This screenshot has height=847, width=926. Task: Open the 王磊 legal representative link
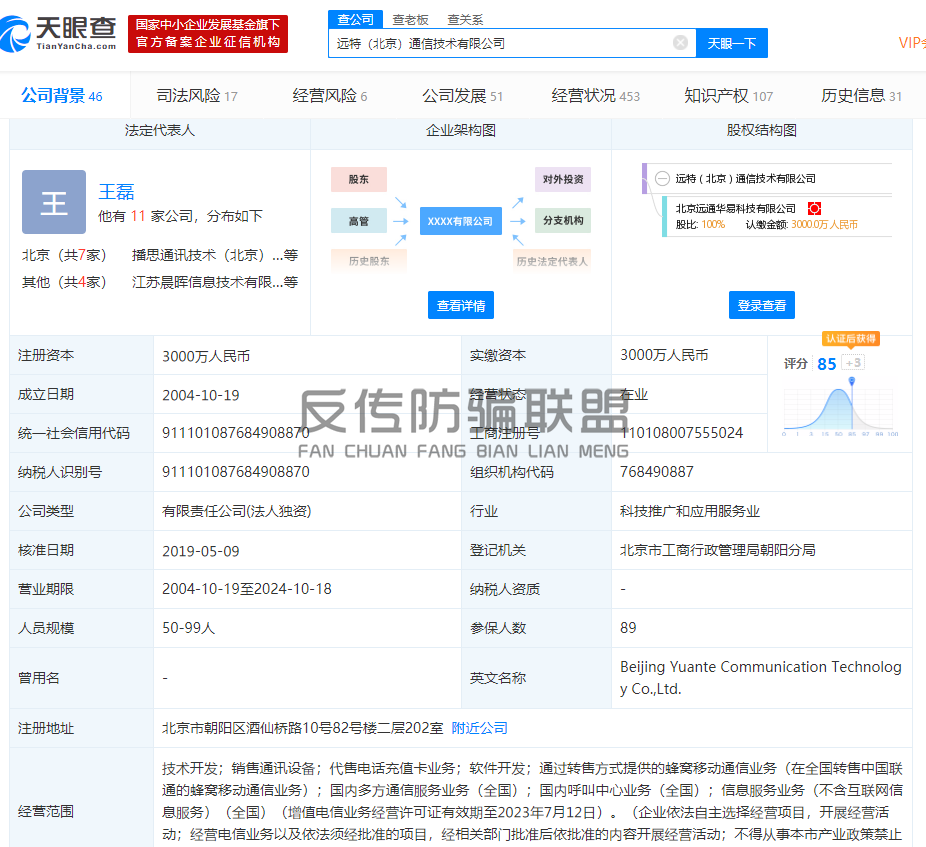click(116, 192)
